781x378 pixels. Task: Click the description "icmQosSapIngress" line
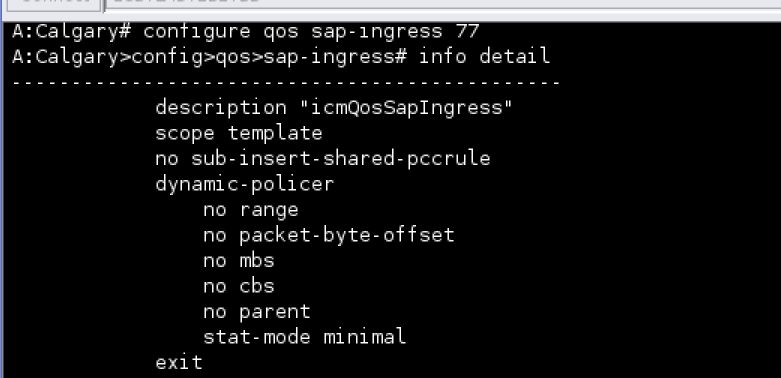click(334, 108)
